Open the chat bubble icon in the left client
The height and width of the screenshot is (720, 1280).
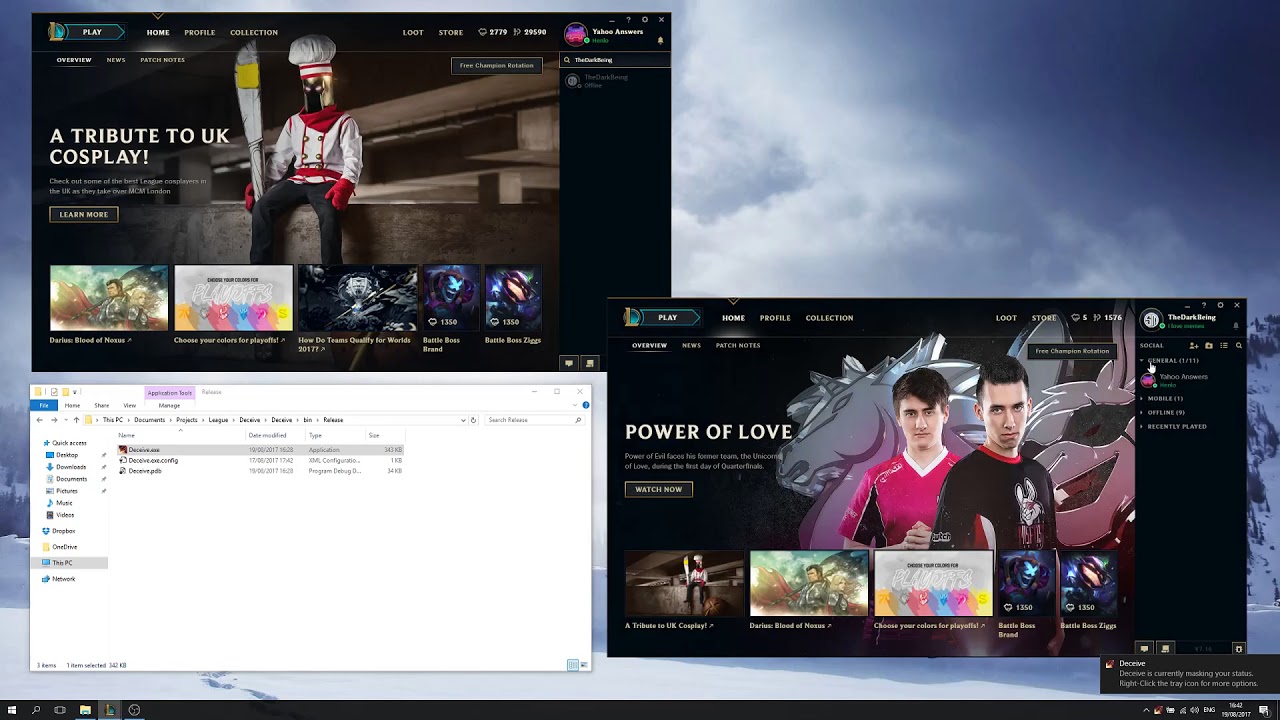(568, 363)
